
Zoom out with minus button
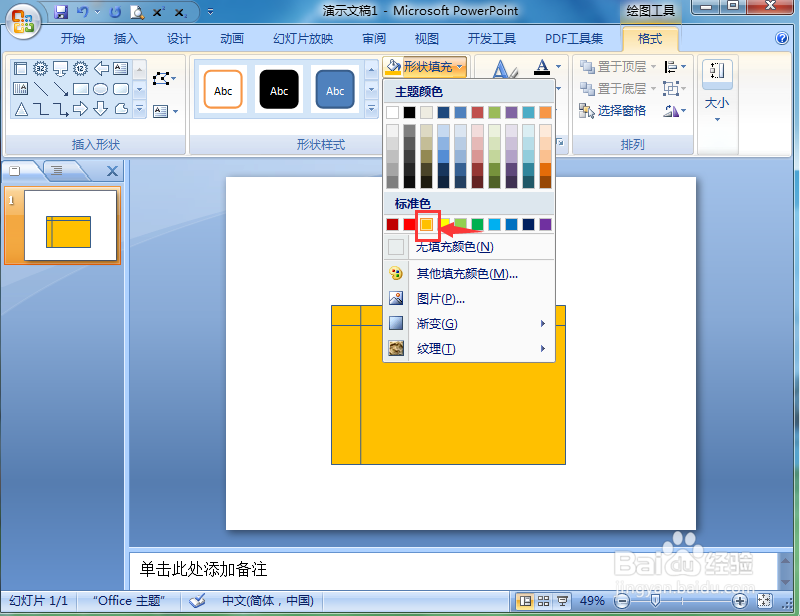tap(622, 601)
